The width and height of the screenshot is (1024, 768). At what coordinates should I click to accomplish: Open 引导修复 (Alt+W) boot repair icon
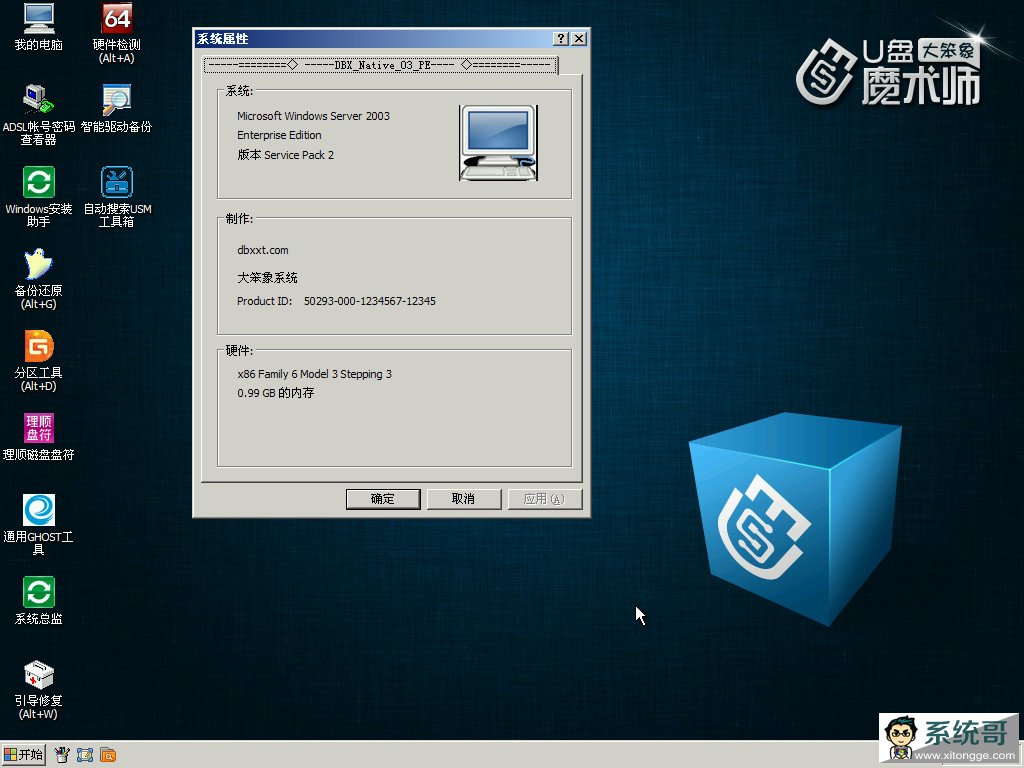click(x=39, y=690)
